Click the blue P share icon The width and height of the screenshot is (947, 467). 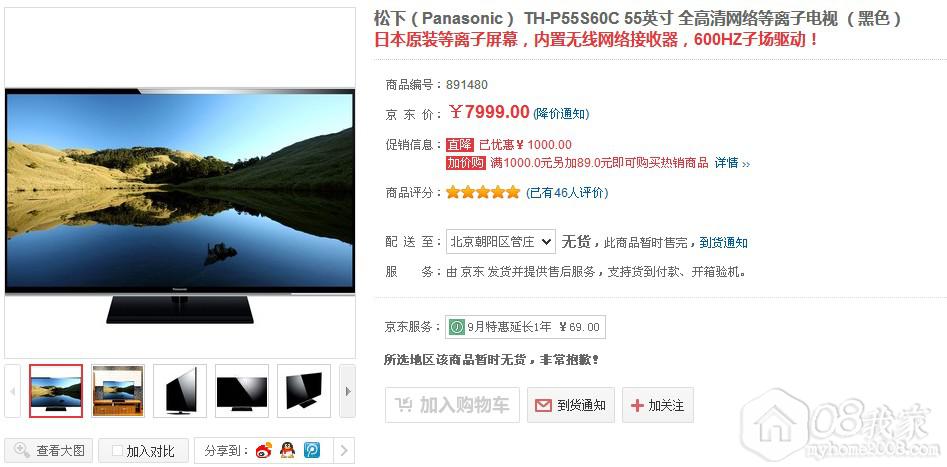pyautogui.click(x=312, y=450)
